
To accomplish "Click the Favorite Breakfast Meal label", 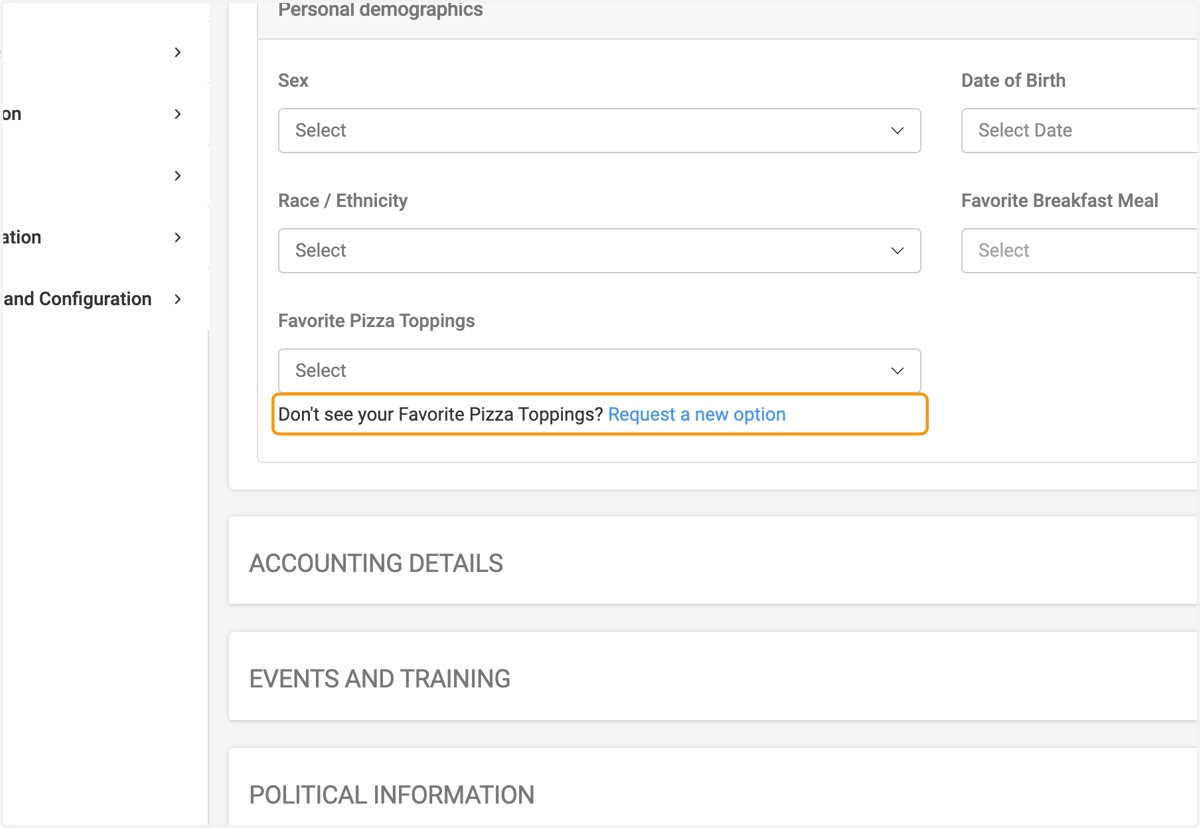I will [x=1059, y=201].
